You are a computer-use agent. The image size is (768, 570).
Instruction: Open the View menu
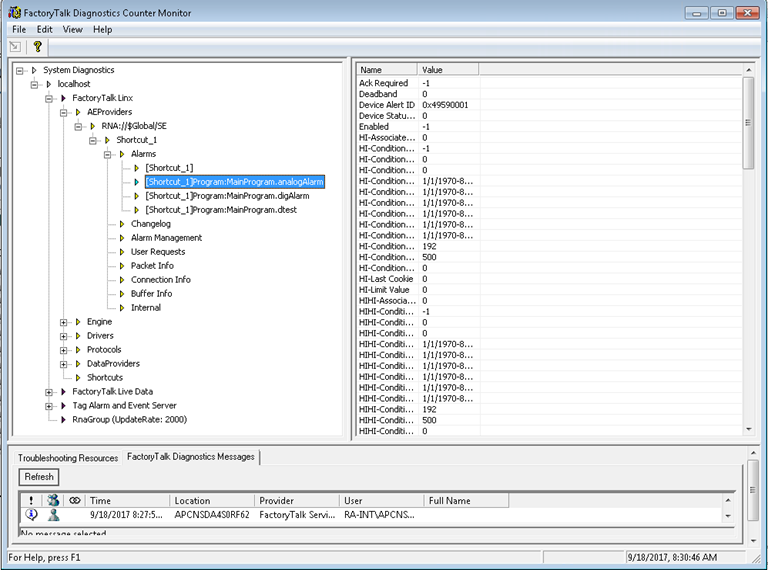73,29
